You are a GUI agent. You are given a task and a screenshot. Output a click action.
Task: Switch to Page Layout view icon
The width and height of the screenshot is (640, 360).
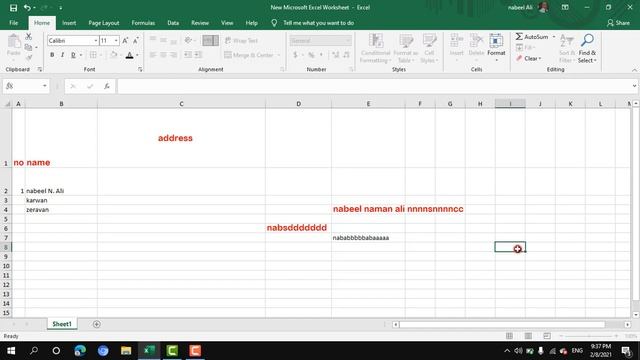(x=528, y=336)
